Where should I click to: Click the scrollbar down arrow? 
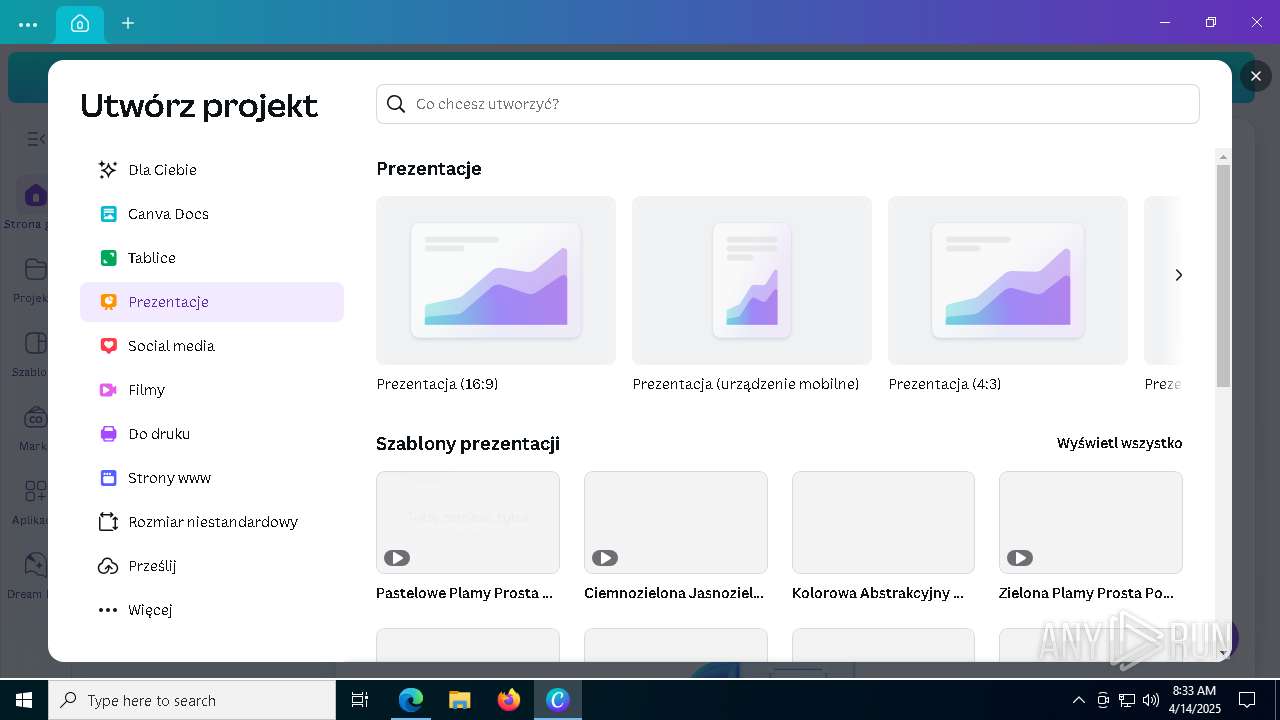pyautogui.click(x=1223, y=653)
